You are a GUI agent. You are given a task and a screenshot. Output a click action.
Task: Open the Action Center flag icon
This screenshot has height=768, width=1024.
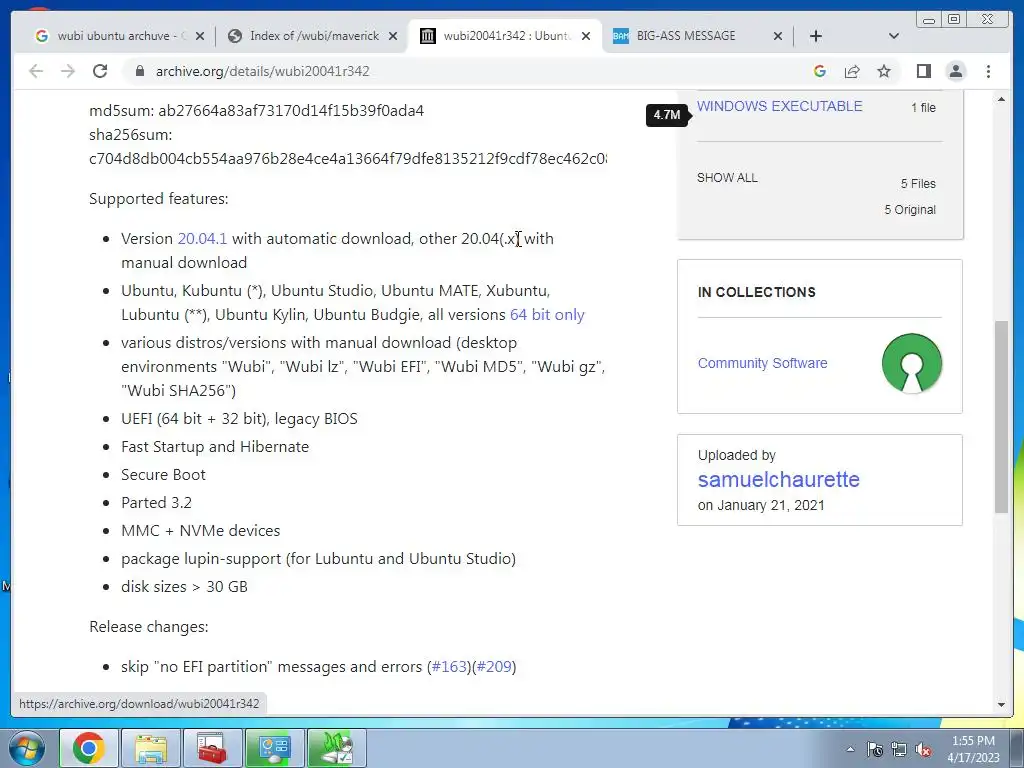[875, 749]
